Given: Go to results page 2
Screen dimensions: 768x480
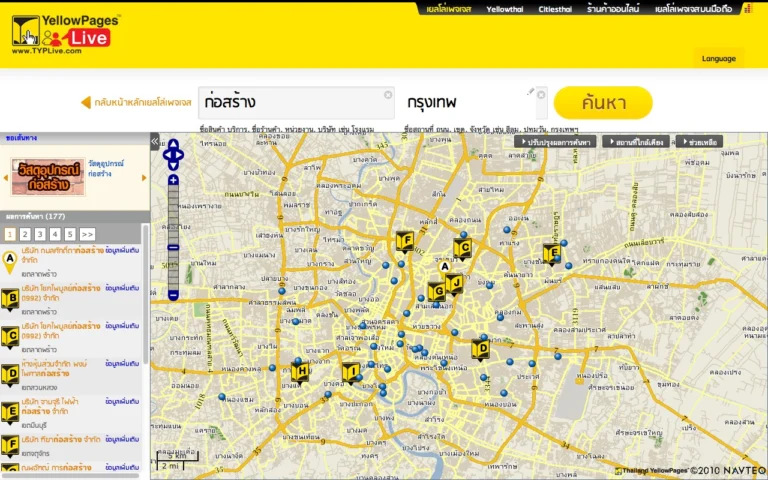Looking at the screenshot, I should pos(25,234).
